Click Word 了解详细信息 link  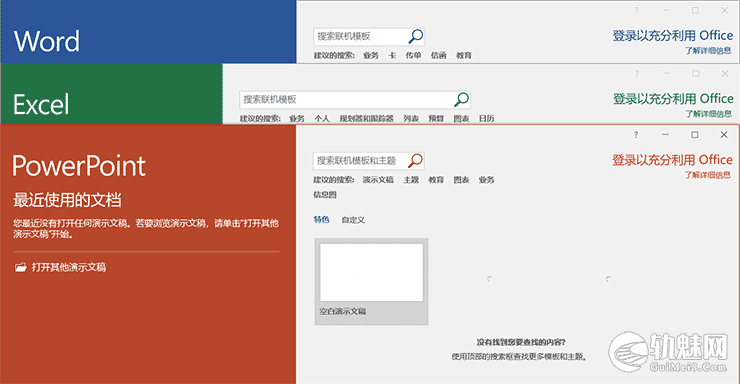[x=708, y=50]
